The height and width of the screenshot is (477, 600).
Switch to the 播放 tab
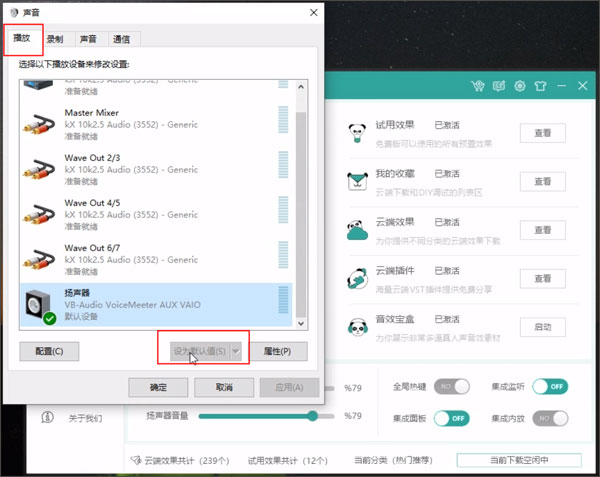[22, 38]
